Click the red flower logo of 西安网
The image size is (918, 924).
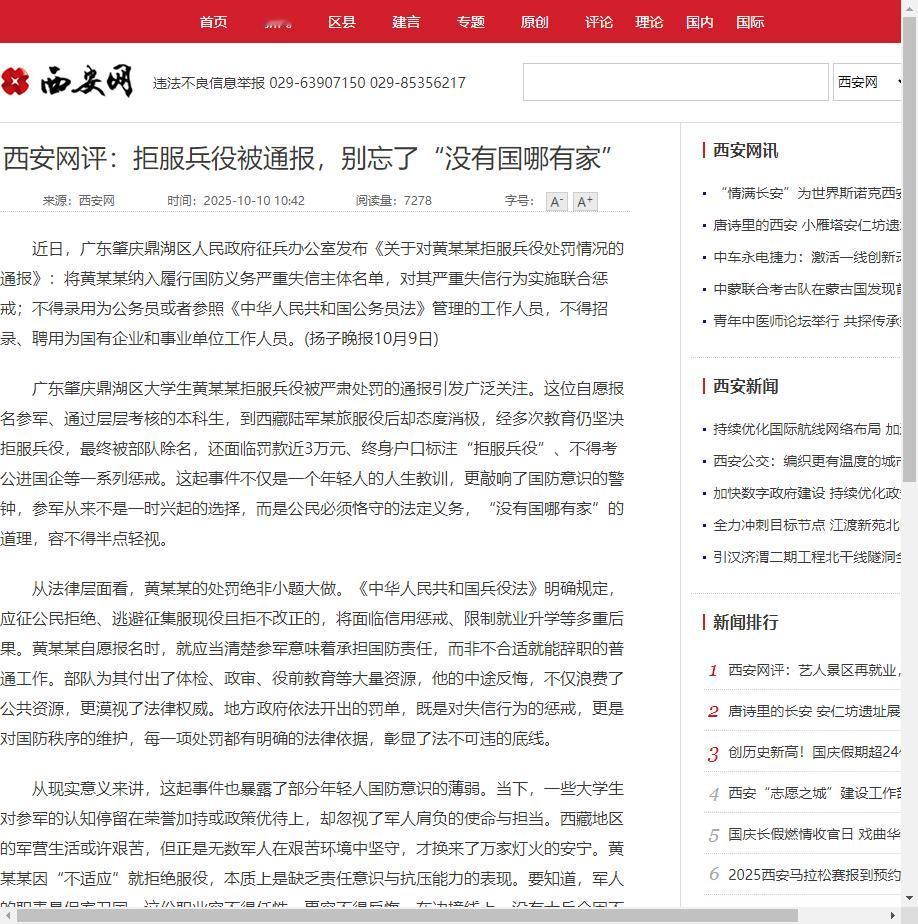(15, 81)
